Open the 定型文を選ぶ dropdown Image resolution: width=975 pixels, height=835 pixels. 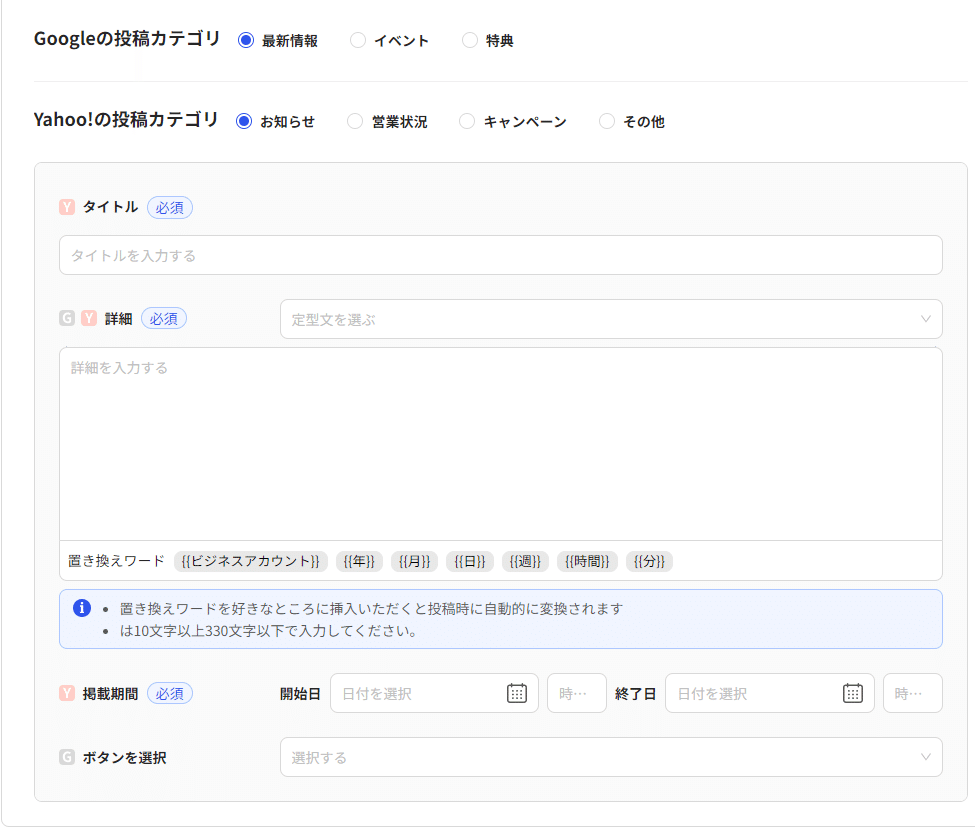point(610,318)
